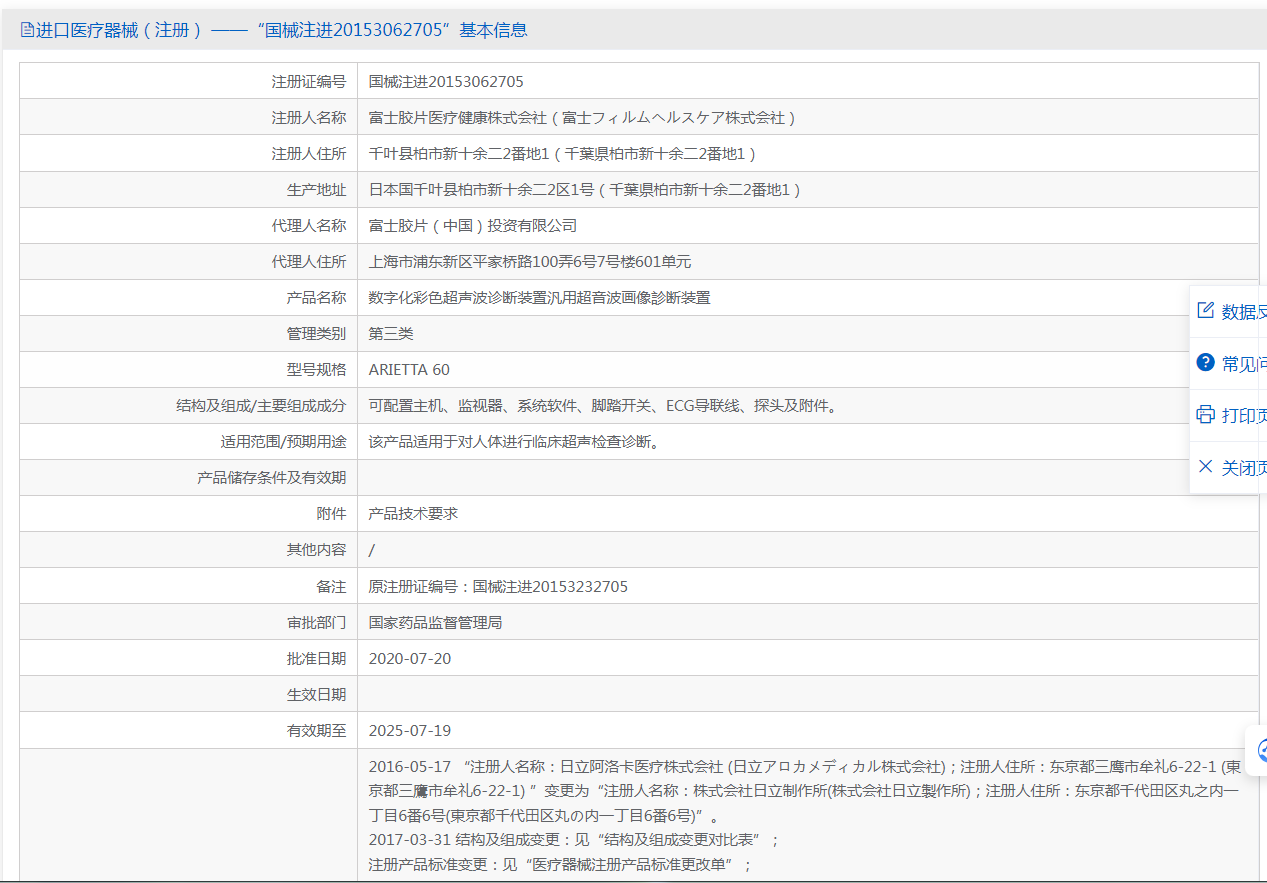Image resolution: width=1267 pixels, height=883 pixels.
Task: Select the 生产地址 value 日本国千叶县柏市
Action: pos(585,190)
